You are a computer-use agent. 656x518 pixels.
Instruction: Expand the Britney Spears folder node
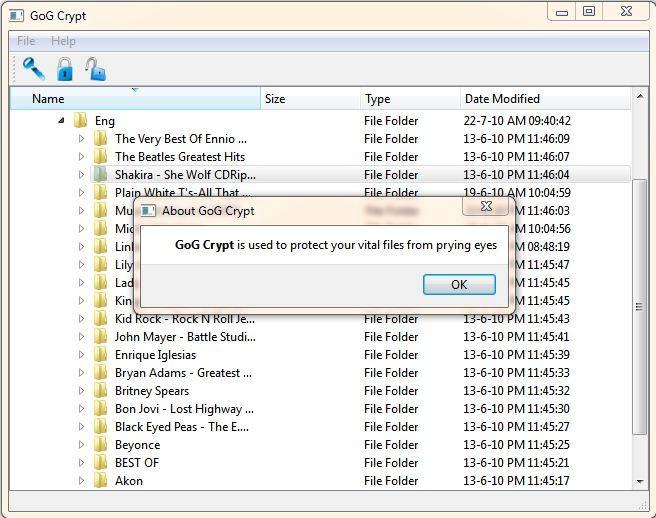[82, 391]
